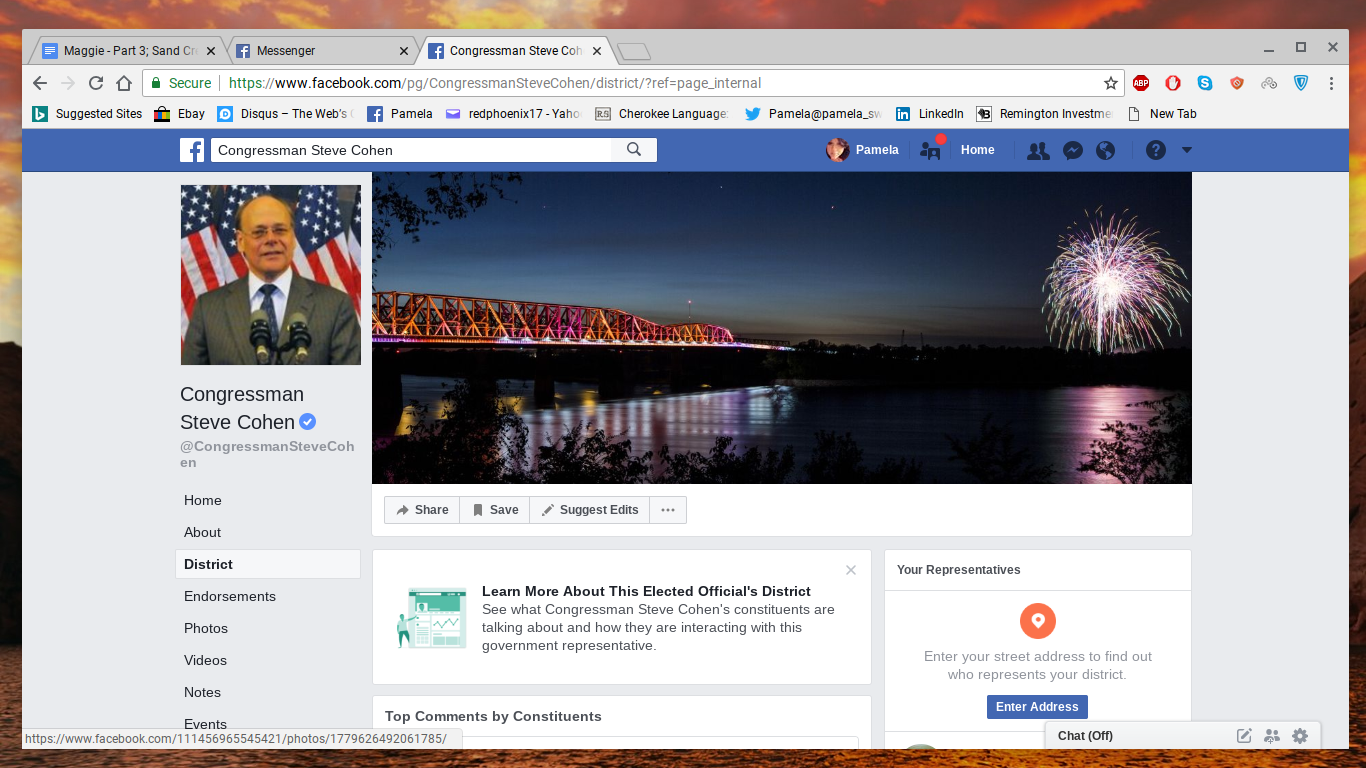This screenshot has width=1366, height=768.
Task: Open Cherokee Language bookmark
Action: [661, 114]
